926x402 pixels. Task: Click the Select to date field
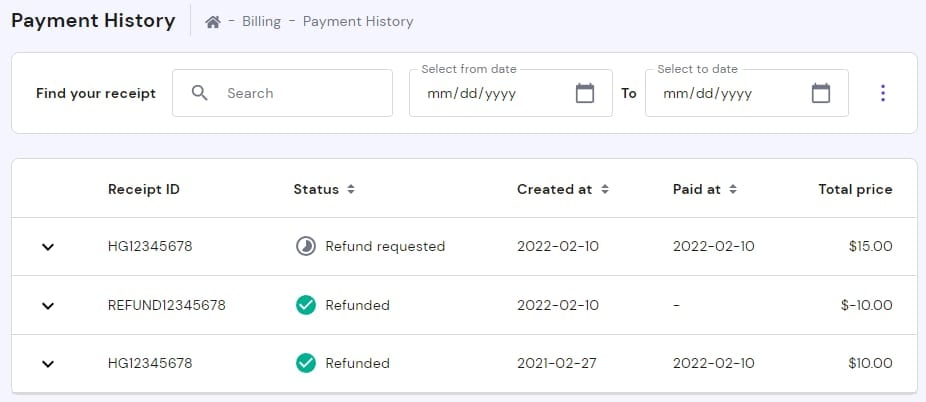coord(726,93)
